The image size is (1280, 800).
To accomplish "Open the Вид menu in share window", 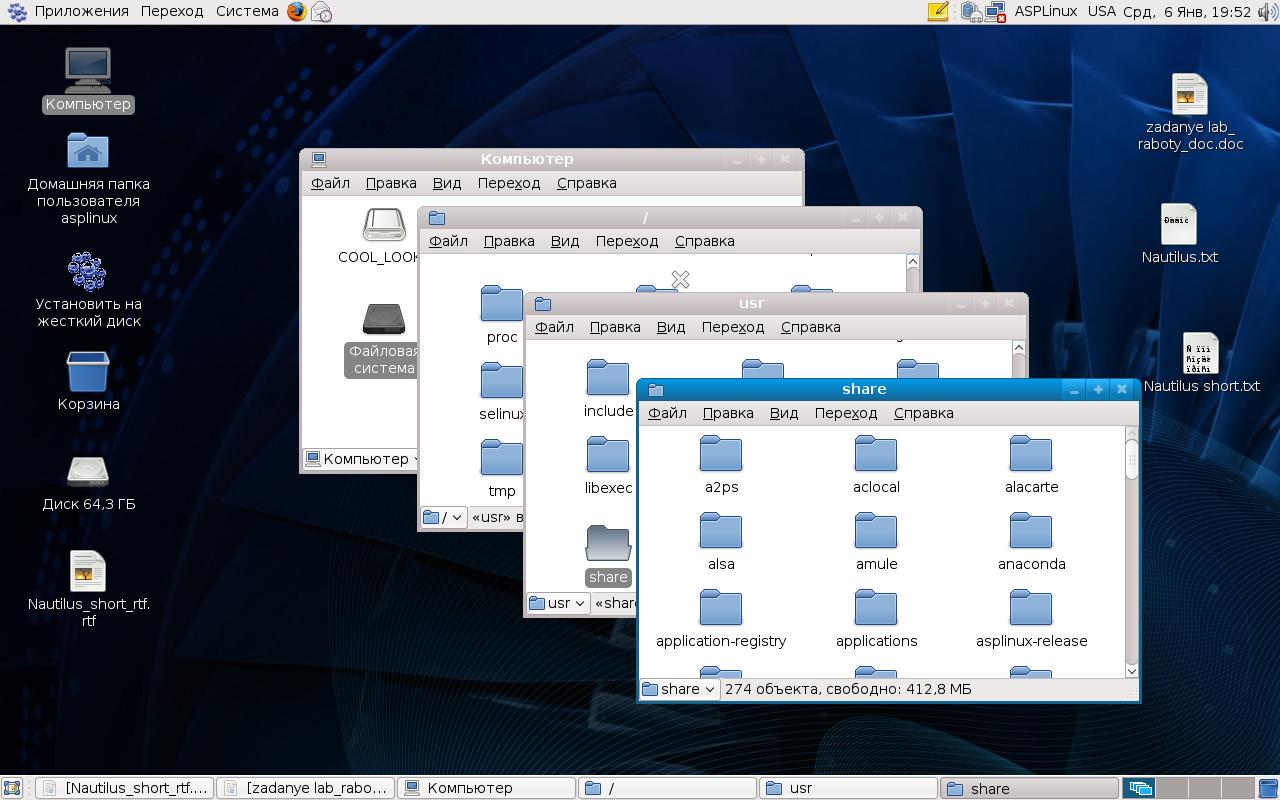I will click(784, 413).
